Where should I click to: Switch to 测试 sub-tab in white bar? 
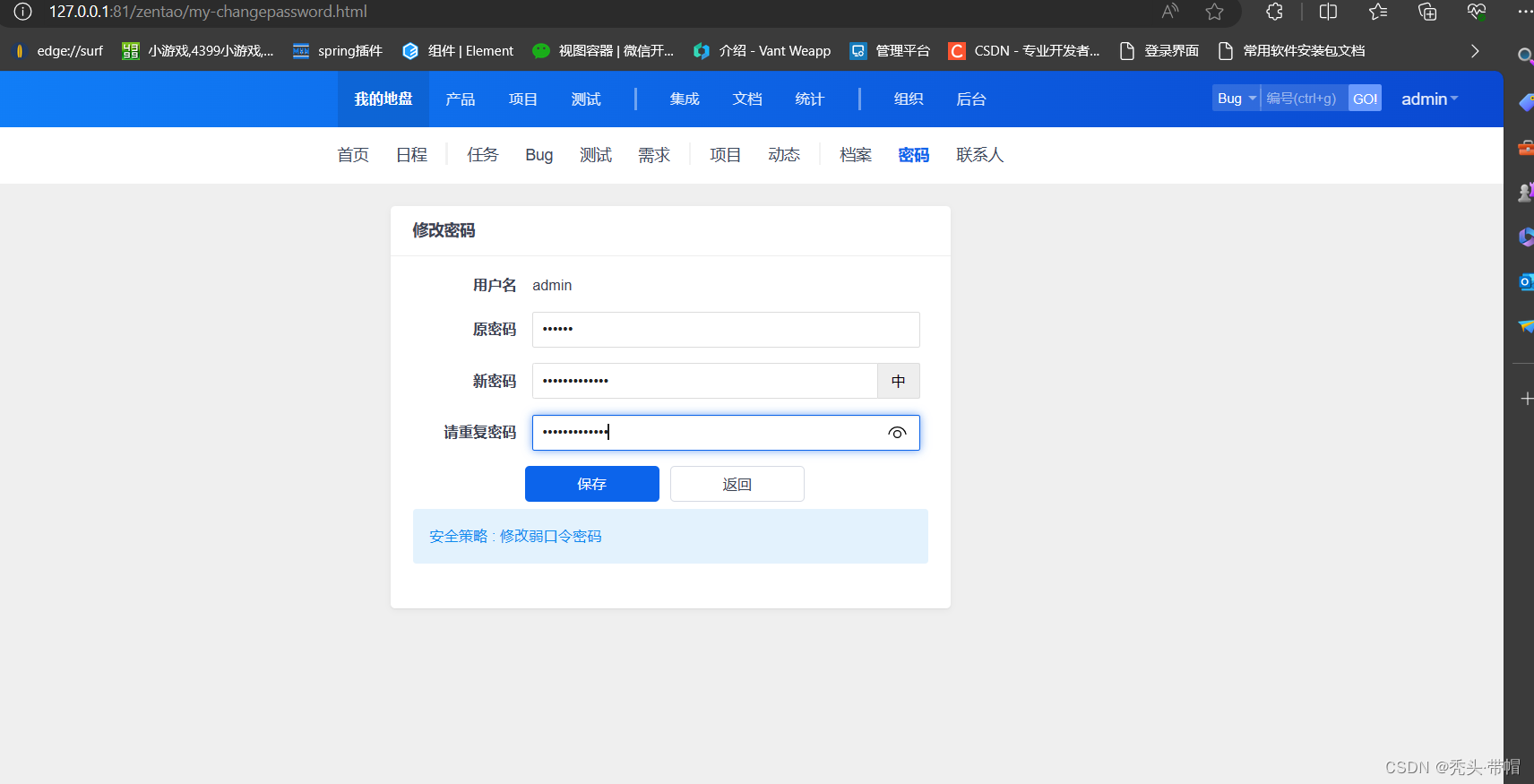[x=596, y=155]
